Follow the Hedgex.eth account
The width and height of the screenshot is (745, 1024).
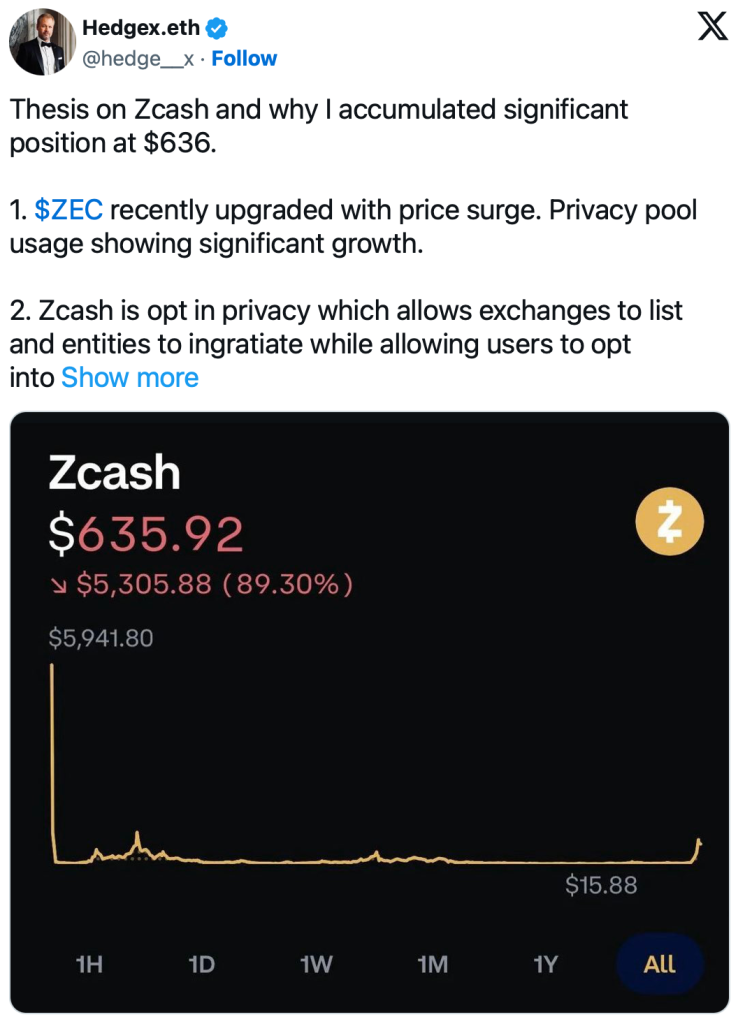click(244, 59)
